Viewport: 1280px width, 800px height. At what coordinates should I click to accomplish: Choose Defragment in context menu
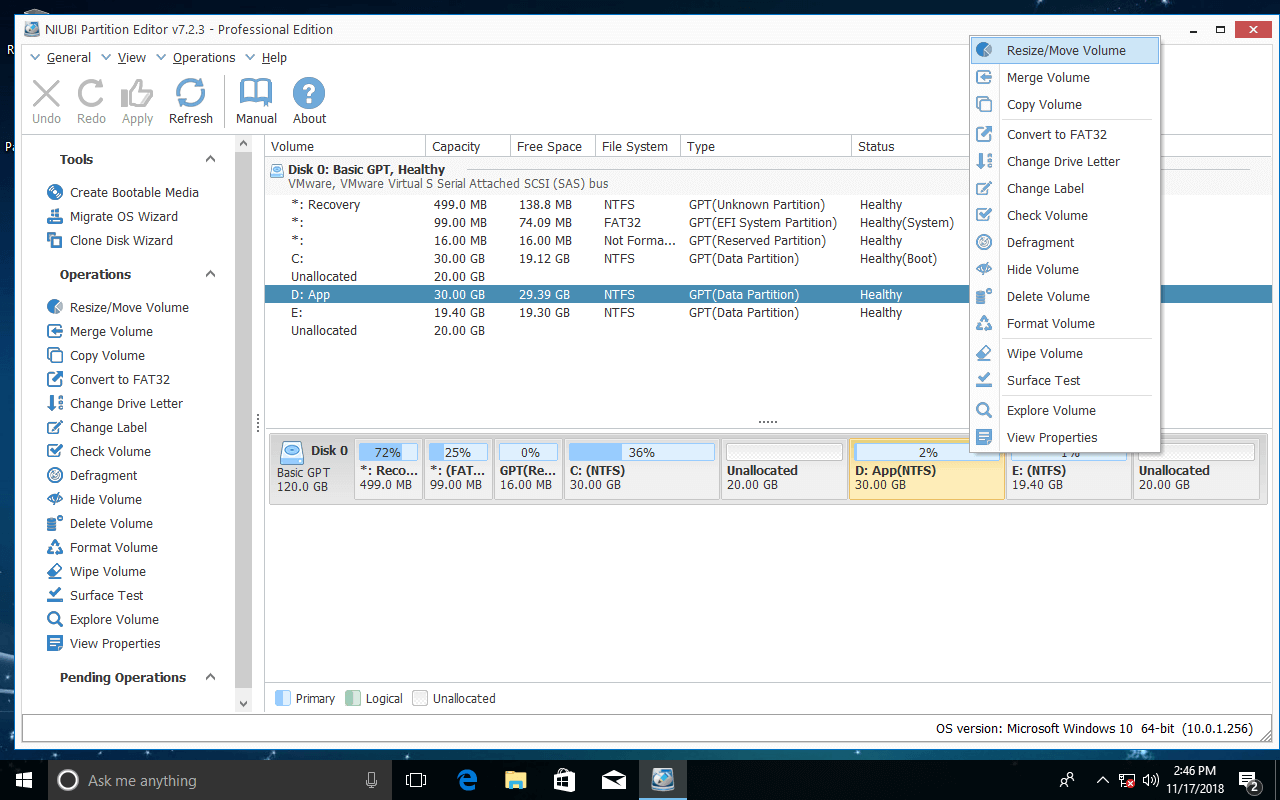1065,242
